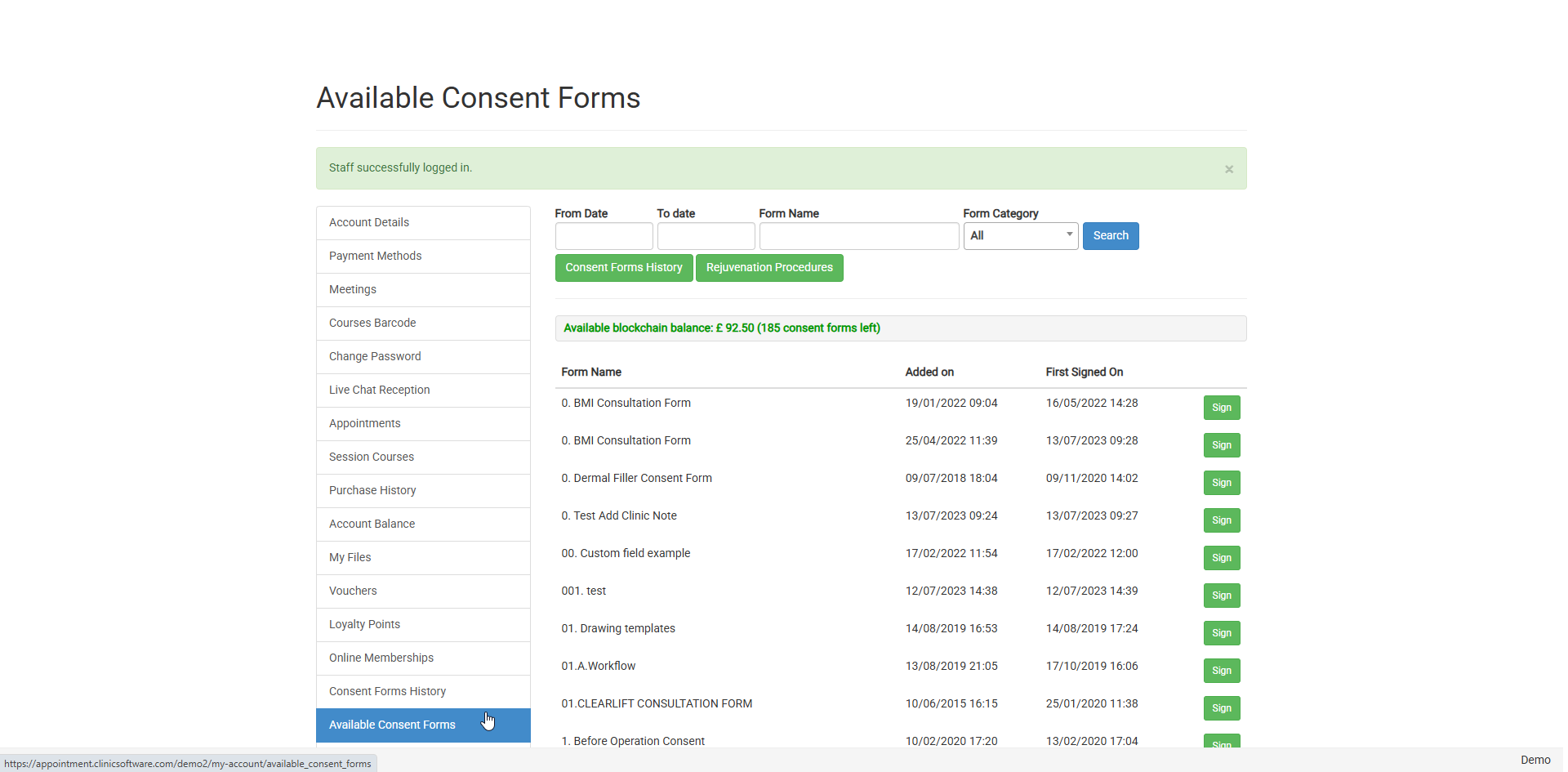This screenshot has width=1568, height=772.
Task: Go to Payment Methods menu item
Action: 423,257
